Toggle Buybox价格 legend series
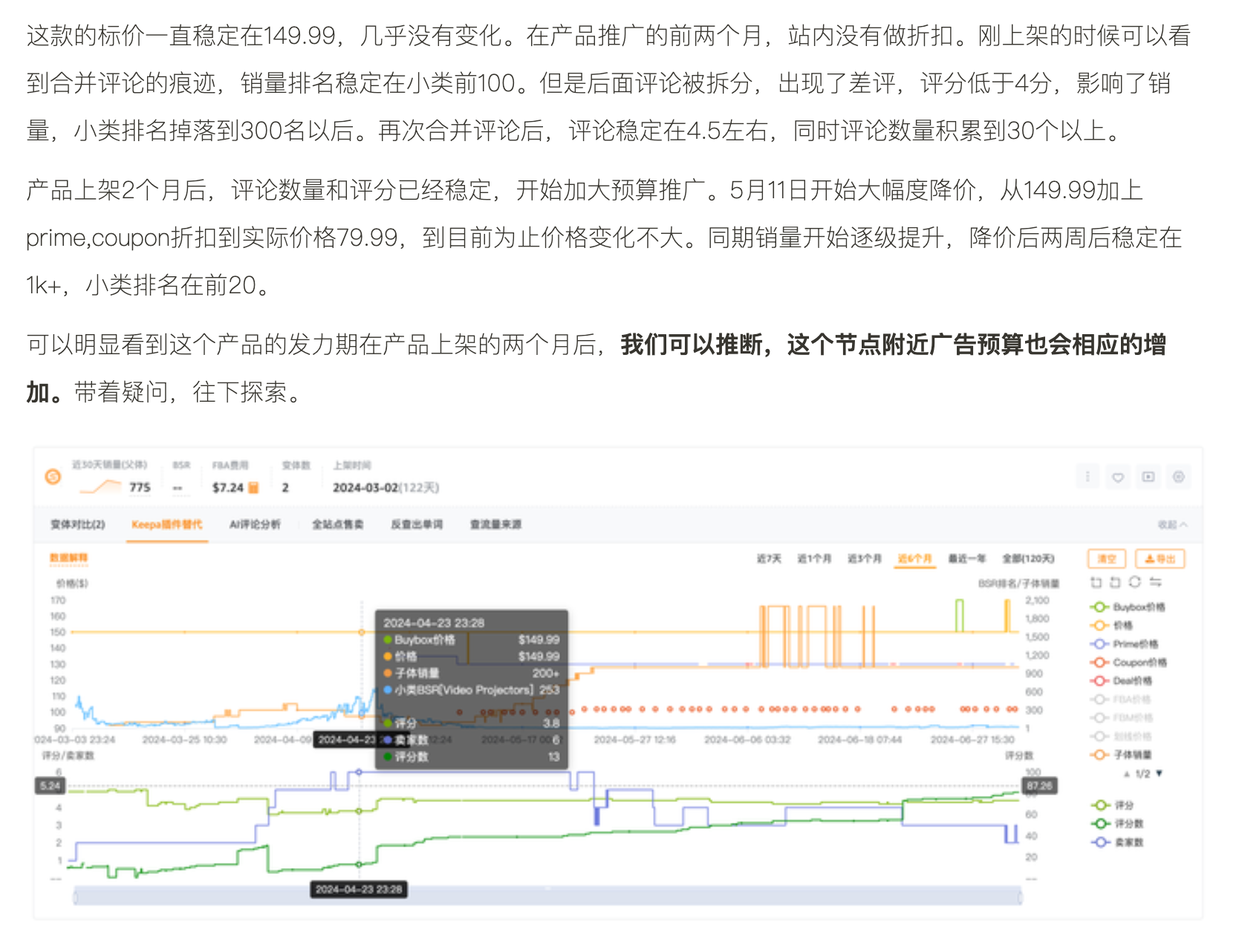This screenshot has height=952, width=1242. point(1128,607)
